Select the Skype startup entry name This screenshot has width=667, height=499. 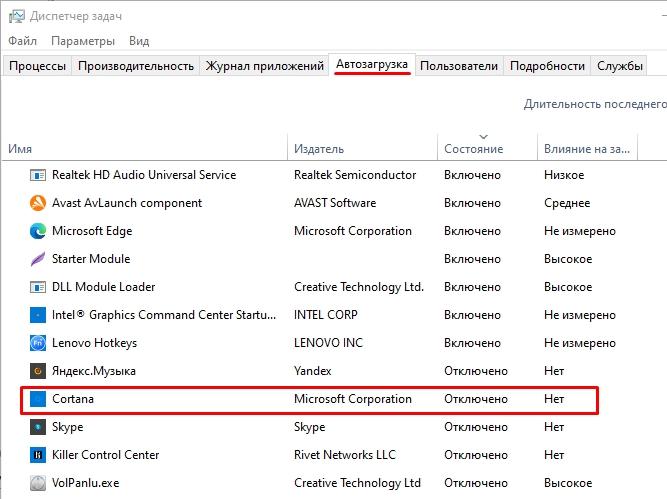[x=68, y=427]
